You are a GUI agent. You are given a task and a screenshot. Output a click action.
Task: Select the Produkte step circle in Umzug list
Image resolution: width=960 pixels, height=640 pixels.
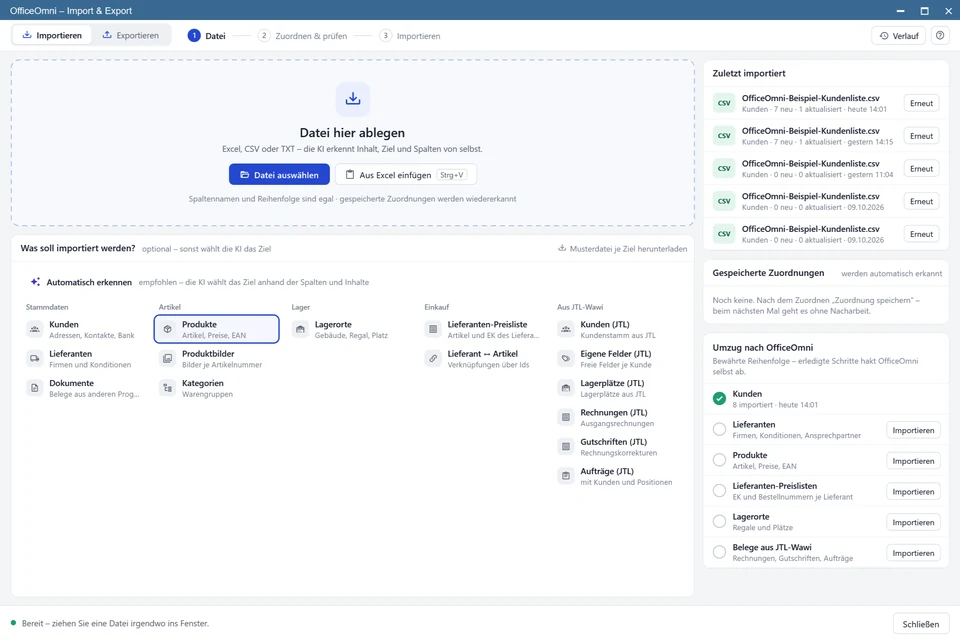(719, 460)
